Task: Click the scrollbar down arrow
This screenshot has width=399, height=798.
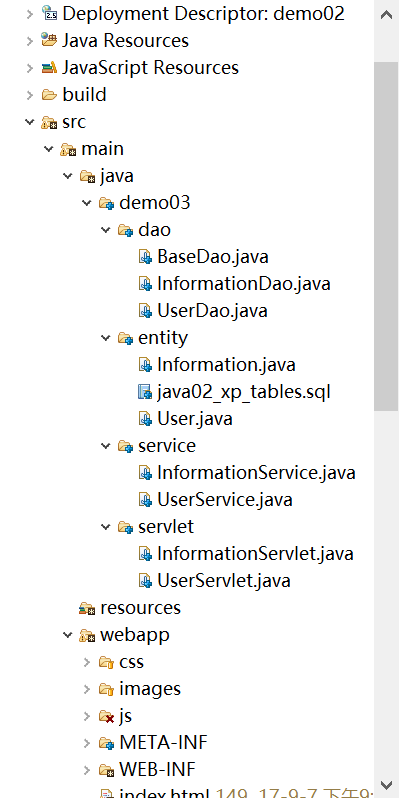Action: point(386,785)
